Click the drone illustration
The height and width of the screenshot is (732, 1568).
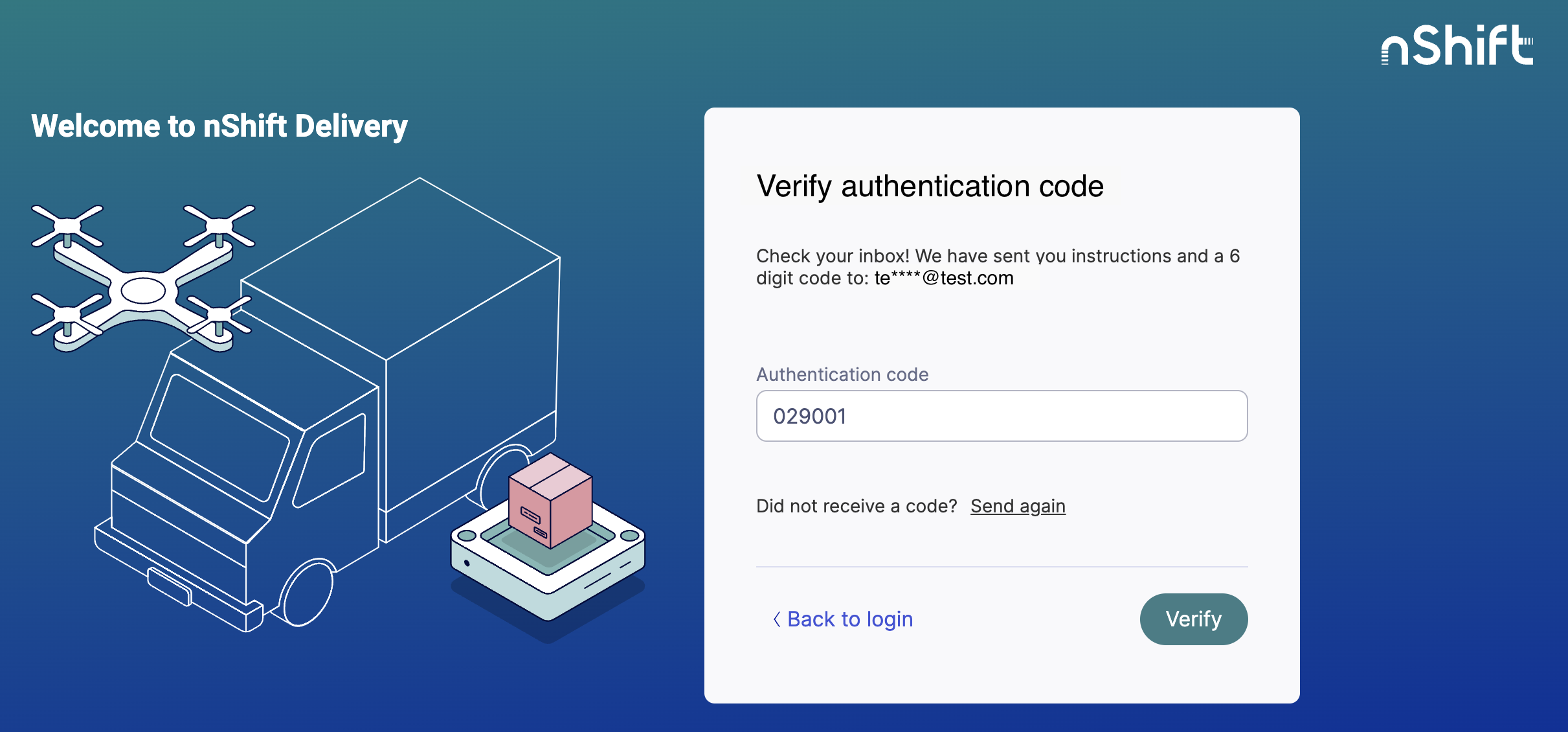click(142, 279)
